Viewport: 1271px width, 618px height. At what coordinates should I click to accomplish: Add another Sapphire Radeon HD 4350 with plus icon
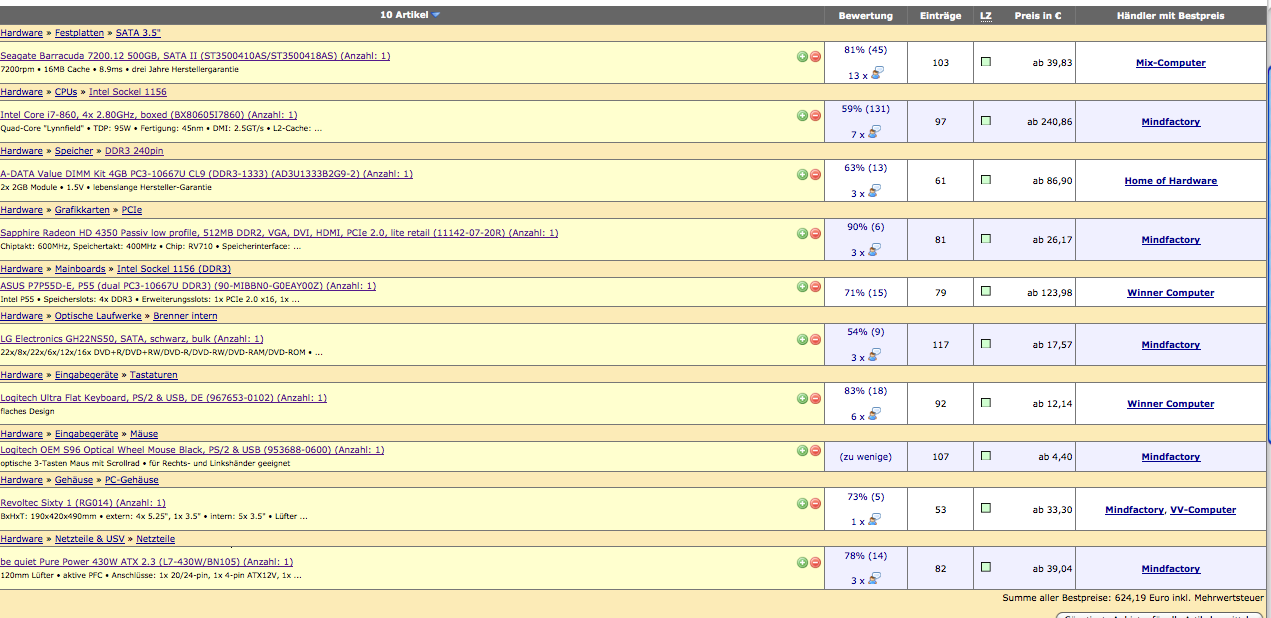(x=802, y=233)
